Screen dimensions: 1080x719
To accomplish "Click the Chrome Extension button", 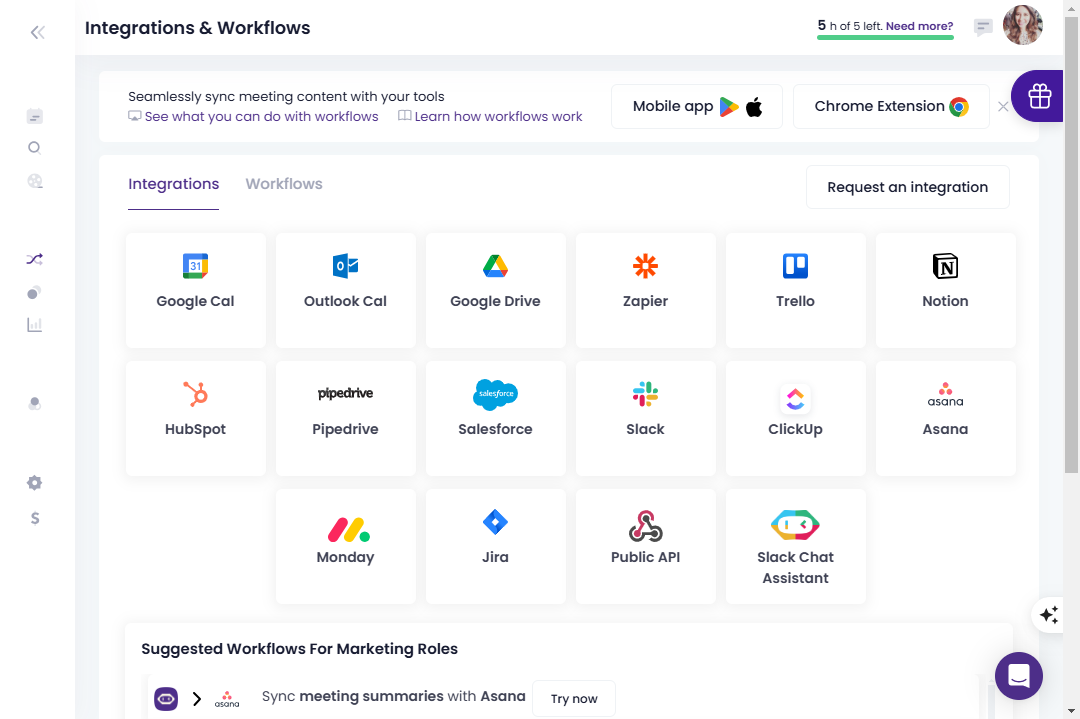I will point(891,106).
